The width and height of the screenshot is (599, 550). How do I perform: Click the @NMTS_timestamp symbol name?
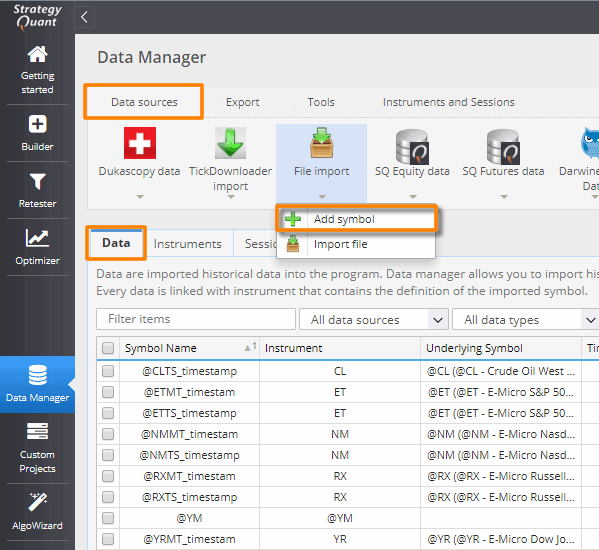pos(189,455)
